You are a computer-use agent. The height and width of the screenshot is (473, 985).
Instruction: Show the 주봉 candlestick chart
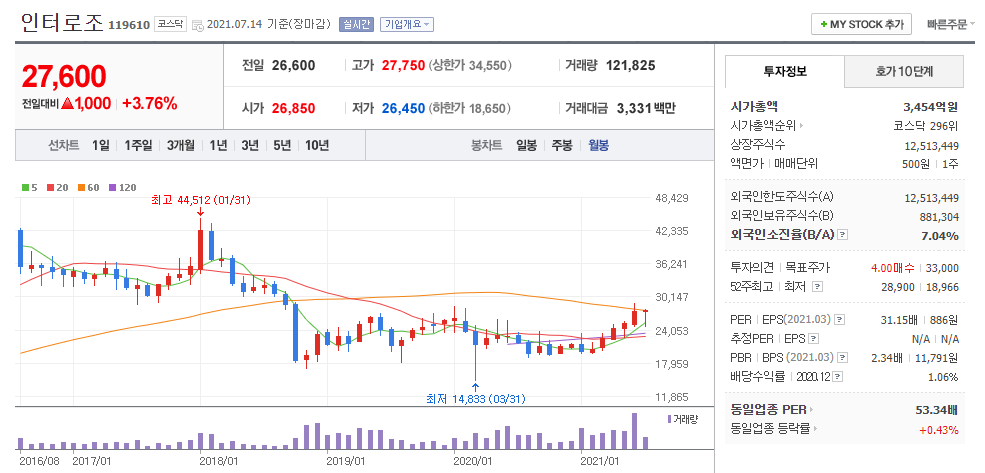coord(562,146)
